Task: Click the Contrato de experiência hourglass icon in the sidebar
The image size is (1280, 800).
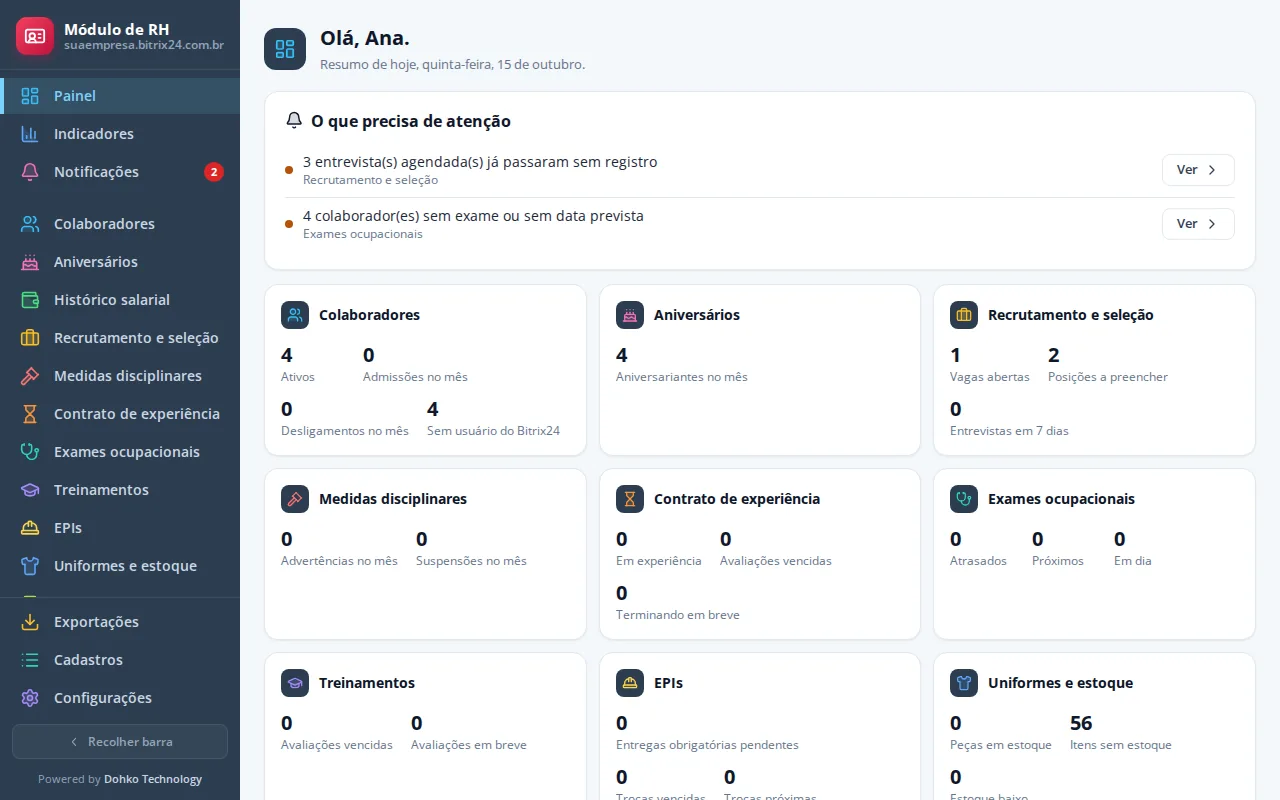Action: coord(30,414)
